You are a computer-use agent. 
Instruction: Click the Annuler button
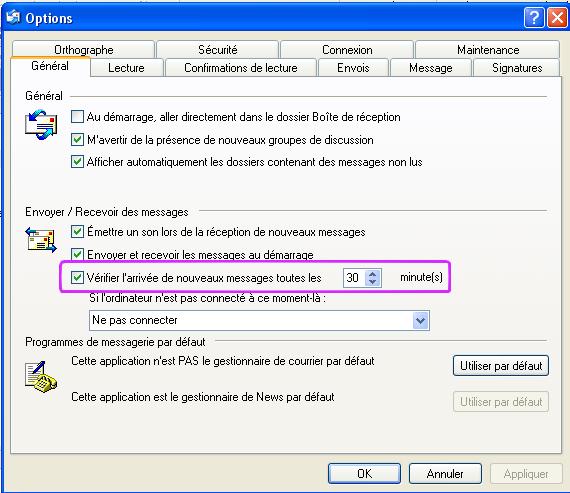445,473
